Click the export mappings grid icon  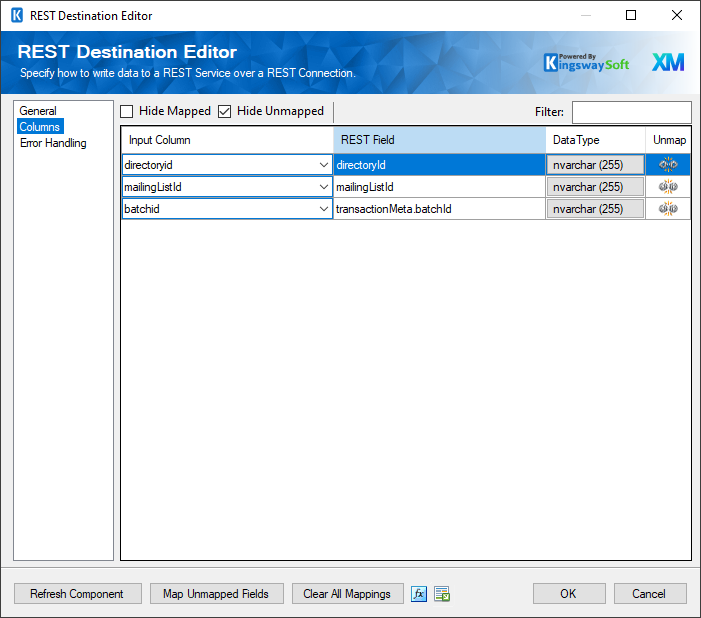[442, 594]
